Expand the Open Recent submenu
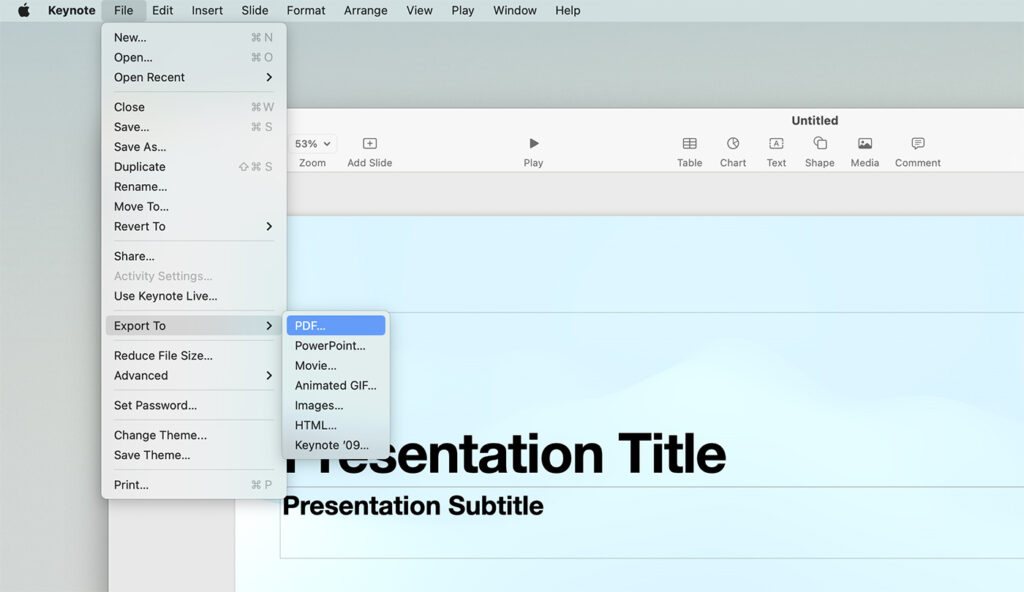Viewport: 1024px width, 592px height. [x=150, y=77]
